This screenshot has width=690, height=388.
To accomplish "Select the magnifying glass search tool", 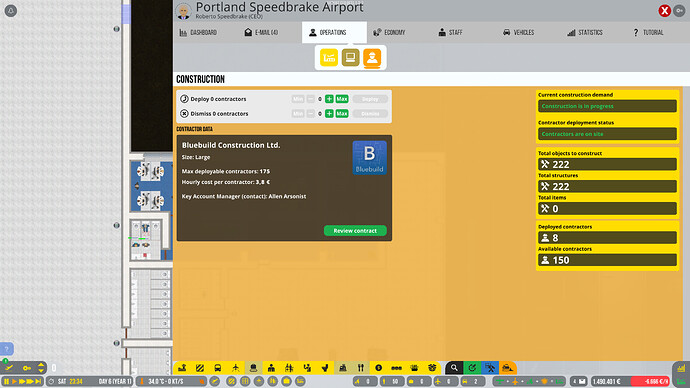I will [454, 368].
